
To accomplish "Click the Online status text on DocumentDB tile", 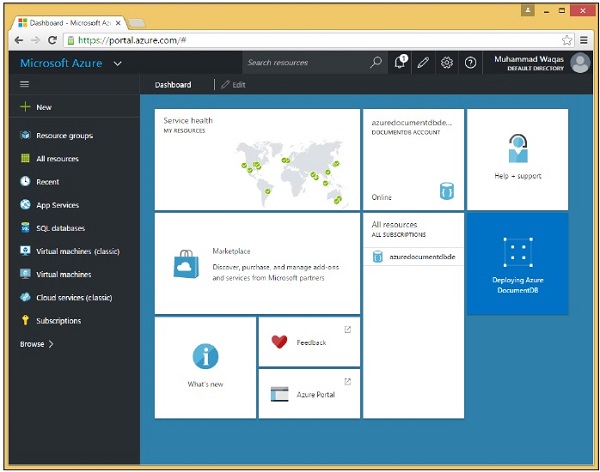I will [x=382, y=197].
